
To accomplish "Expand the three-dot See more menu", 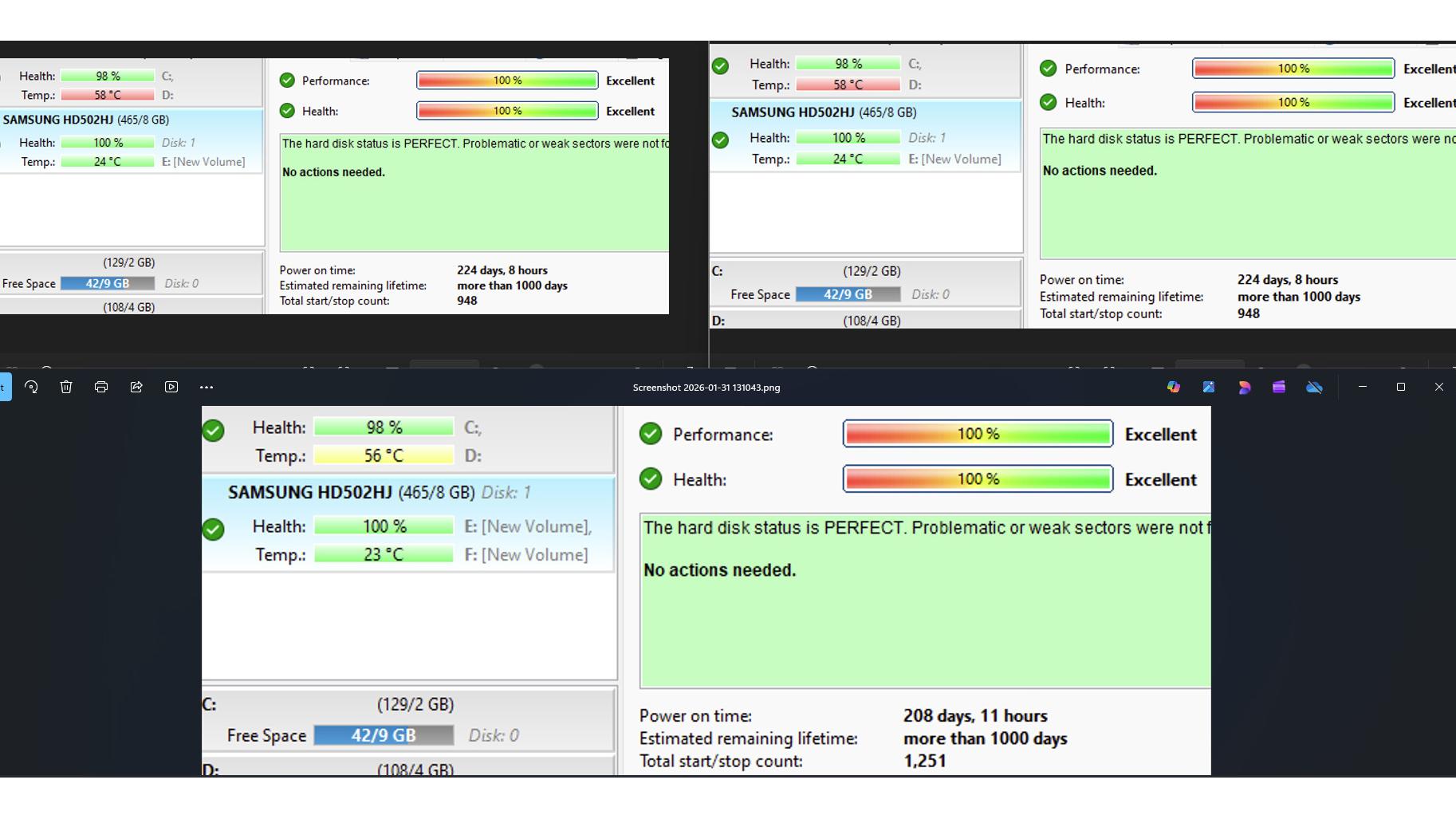I will tap(207, 387).
